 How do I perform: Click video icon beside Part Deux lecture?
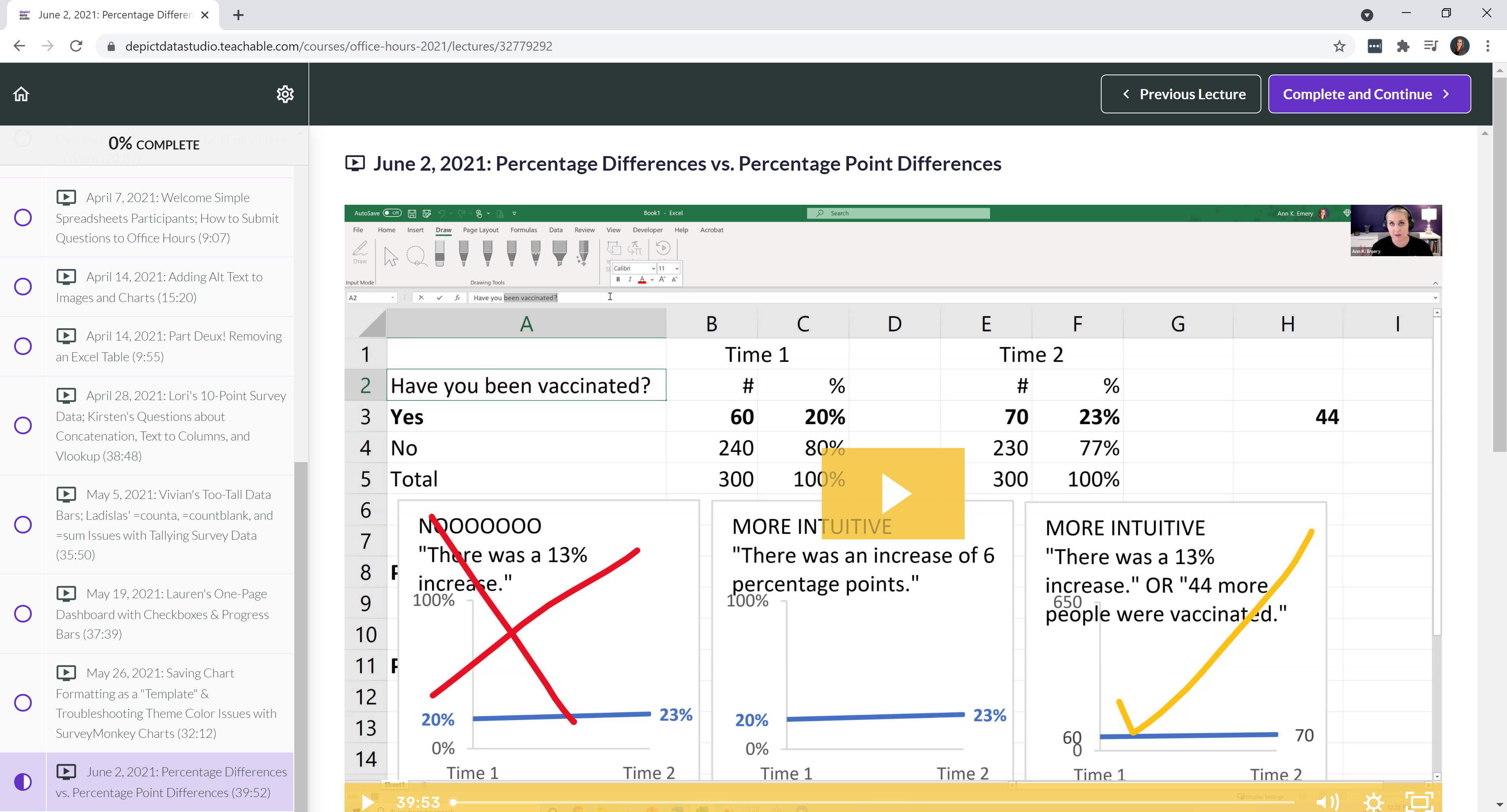pos(66,335)
